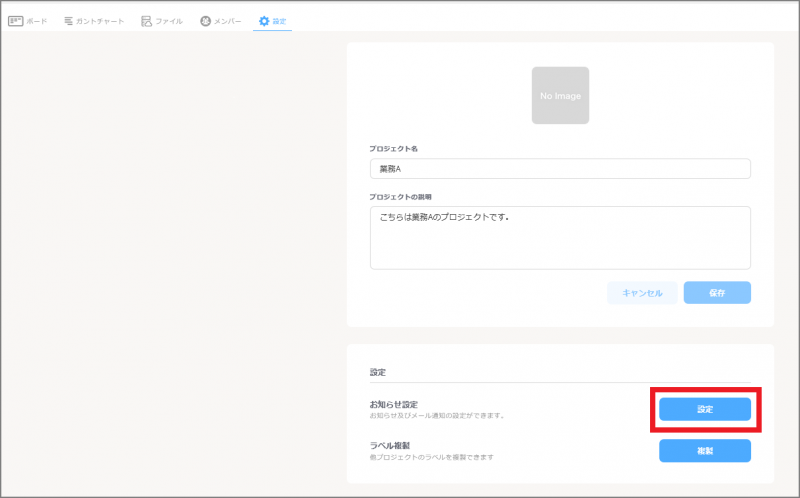Click the file icon in navigation
The width and height of the screenshot is (800, 498).
[146, 21]
